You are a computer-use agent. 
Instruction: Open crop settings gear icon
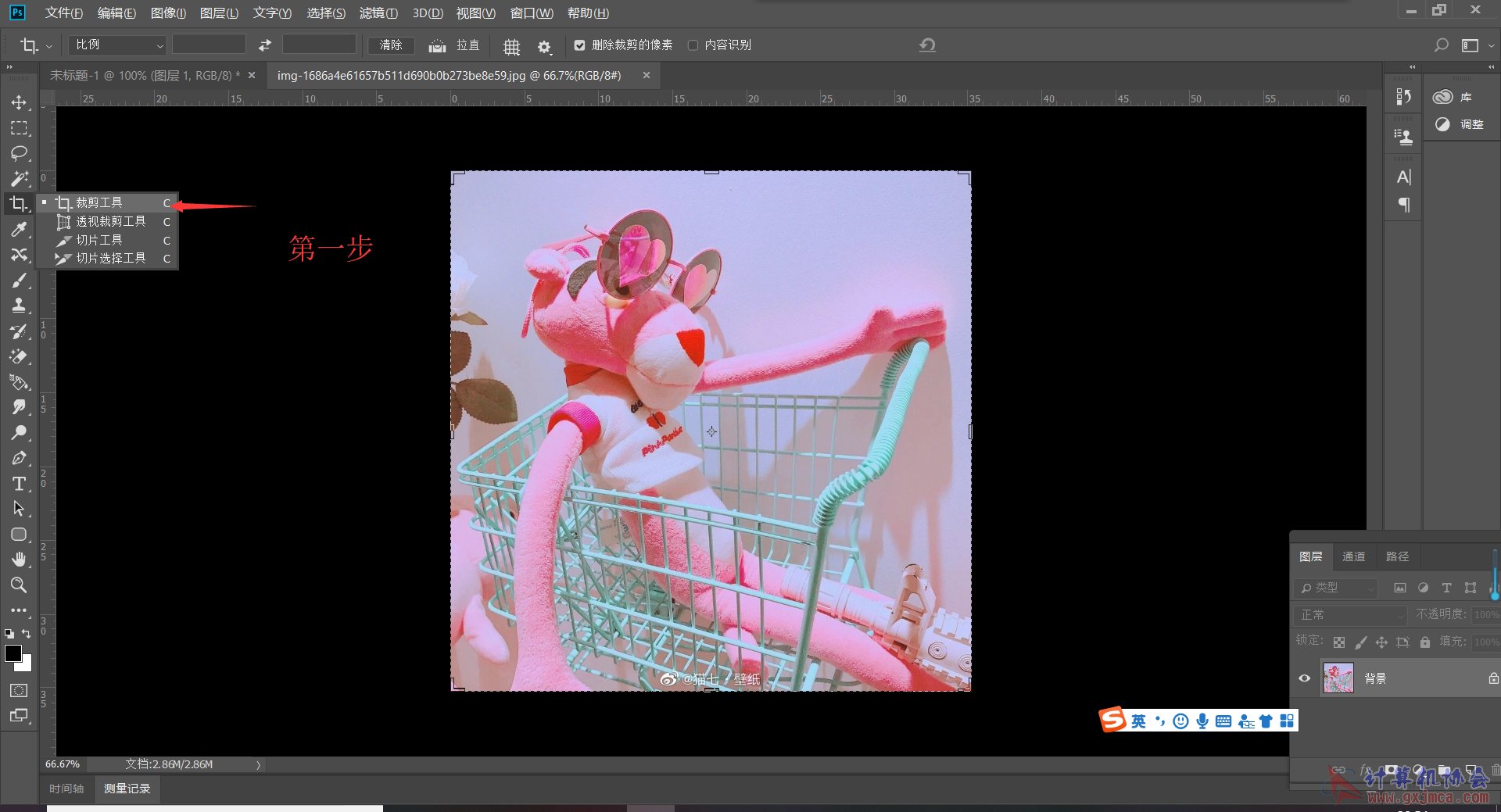[x=544, y=47]
